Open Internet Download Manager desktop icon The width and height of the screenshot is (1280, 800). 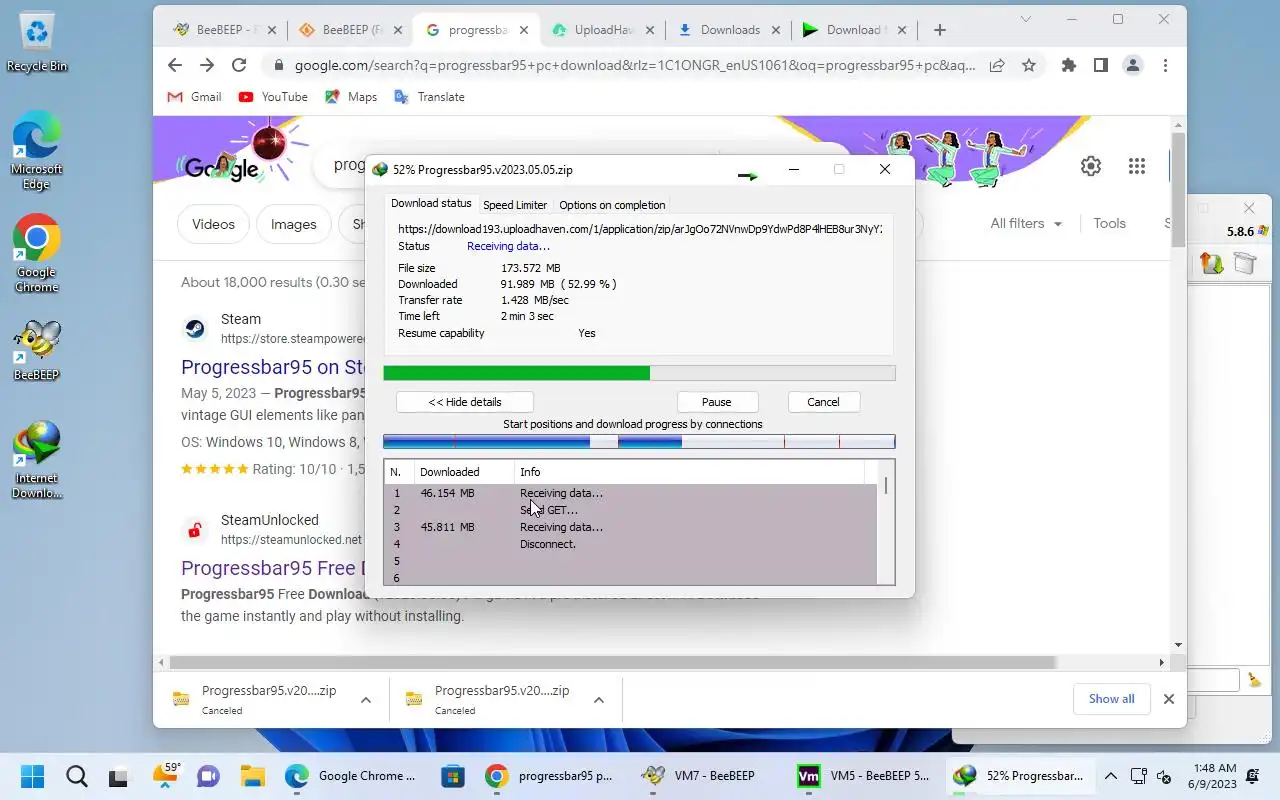37,460
